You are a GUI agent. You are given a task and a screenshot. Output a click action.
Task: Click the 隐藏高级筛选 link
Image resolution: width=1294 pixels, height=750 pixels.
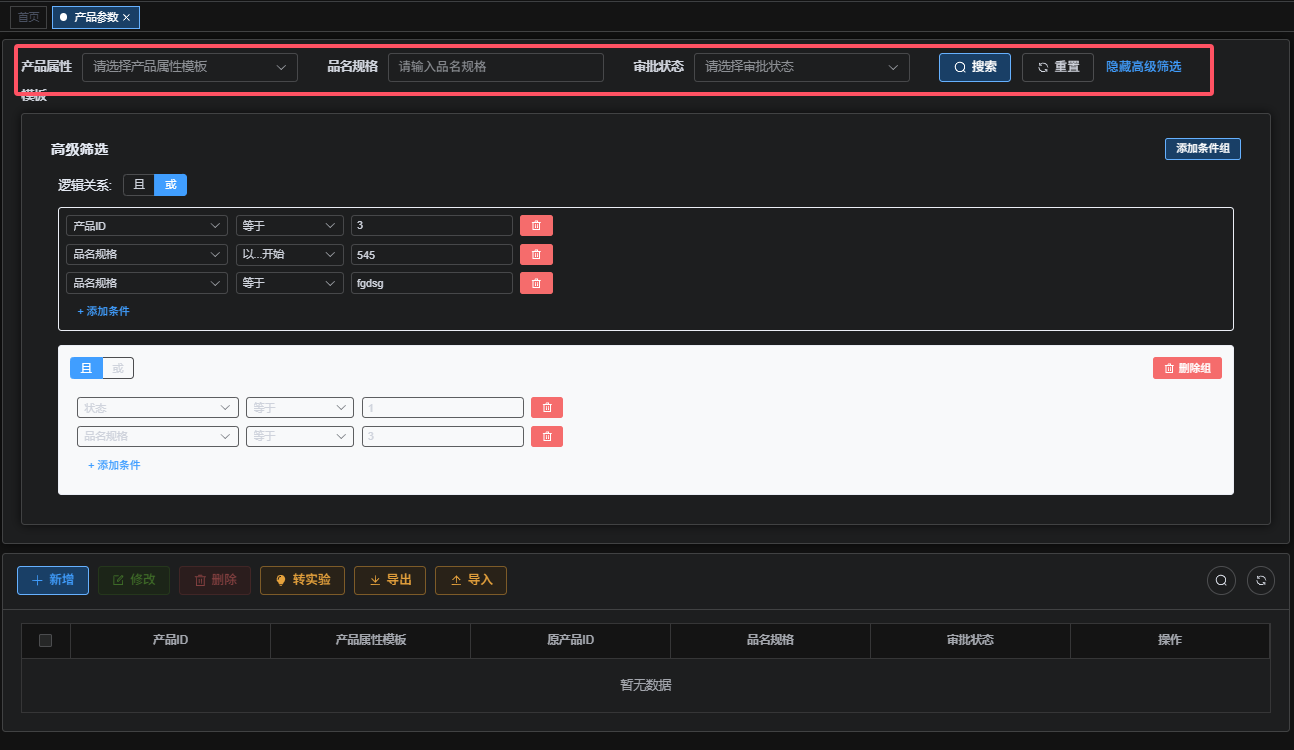pos(1143,67)
